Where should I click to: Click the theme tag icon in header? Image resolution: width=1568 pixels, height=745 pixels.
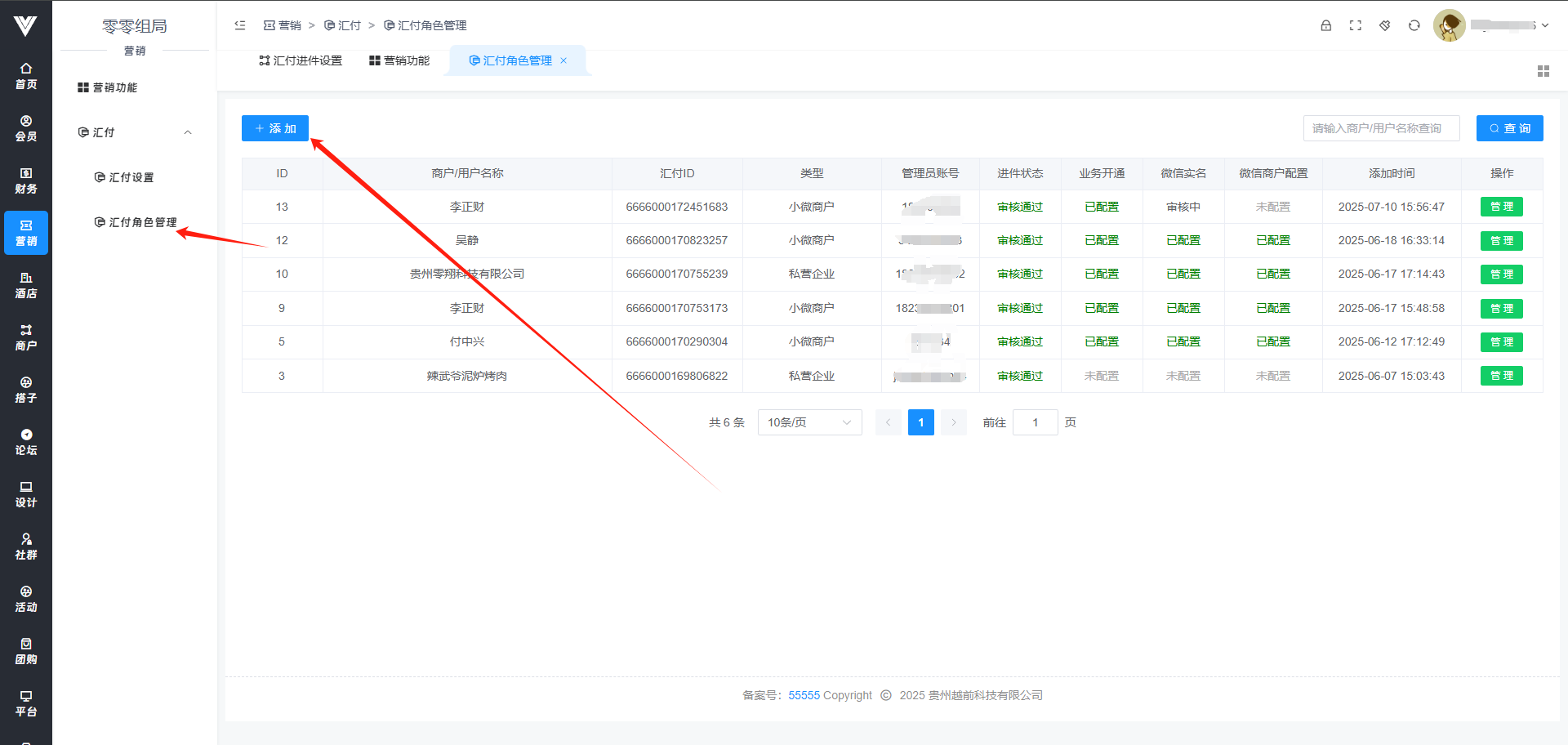(1384, 25)
